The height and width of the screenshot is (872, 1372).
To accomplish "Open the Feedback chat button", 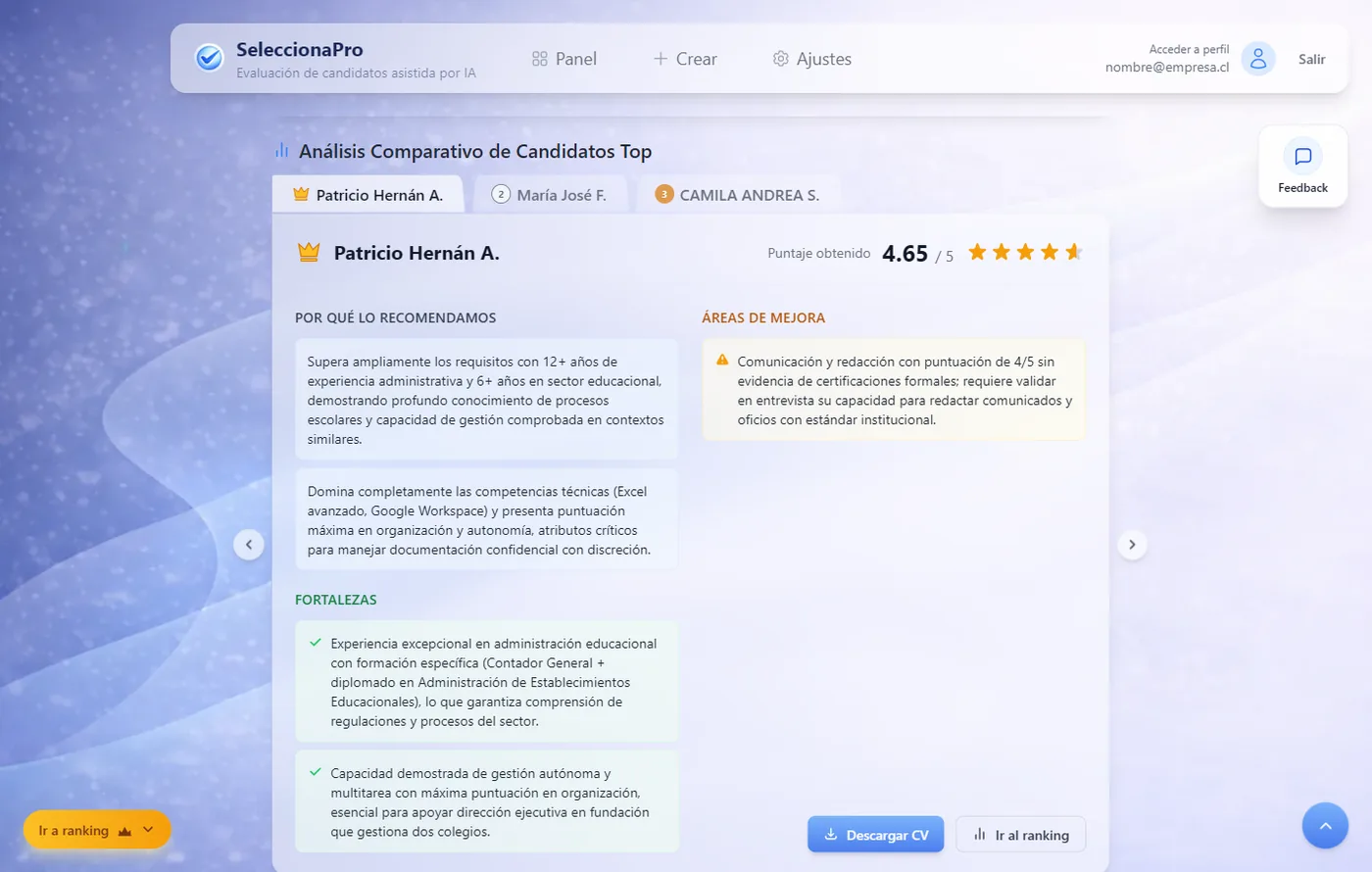I will 1302,166.
